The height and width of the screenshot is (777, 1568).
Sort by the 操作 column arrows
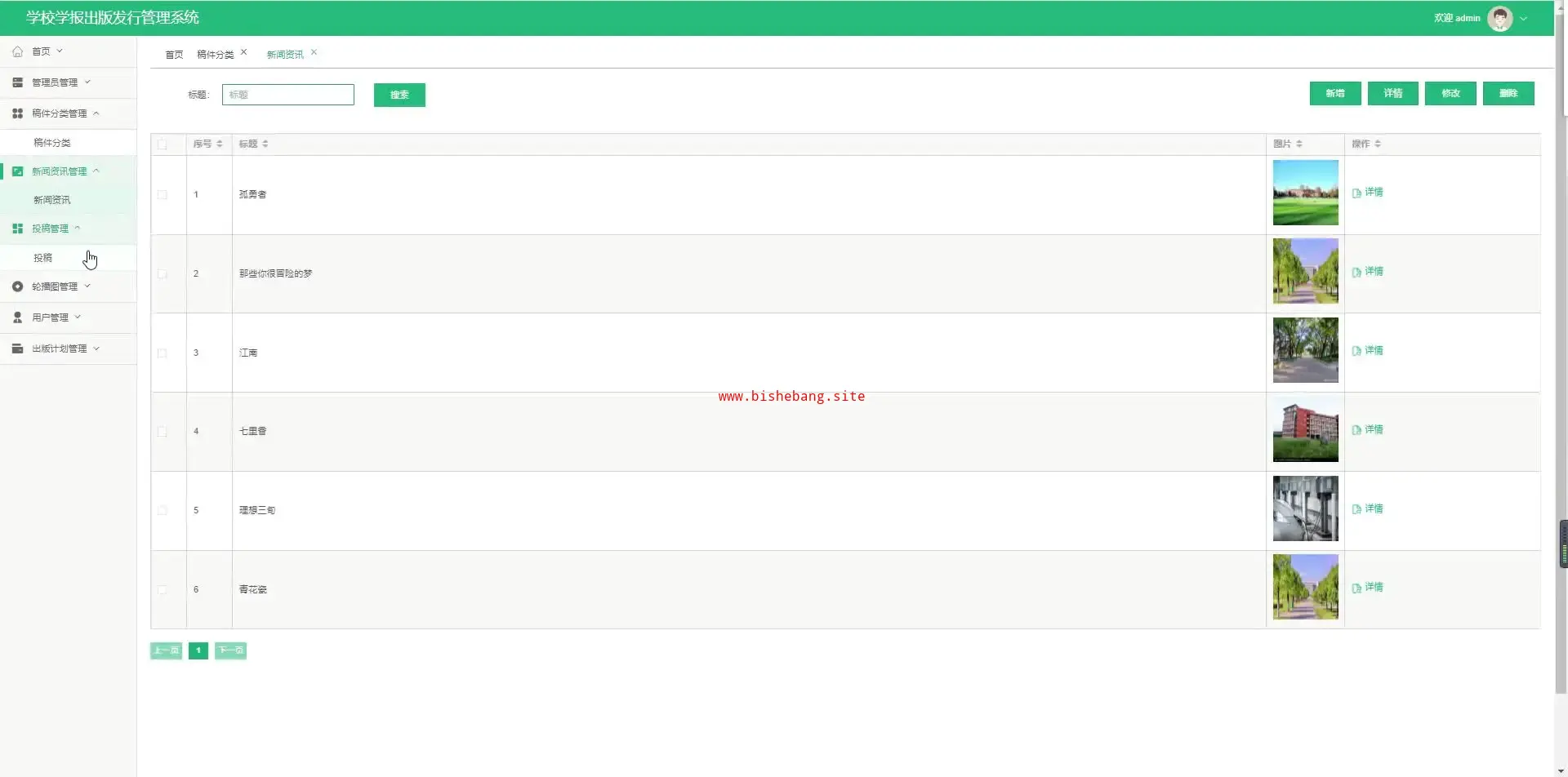[1377, 144]
